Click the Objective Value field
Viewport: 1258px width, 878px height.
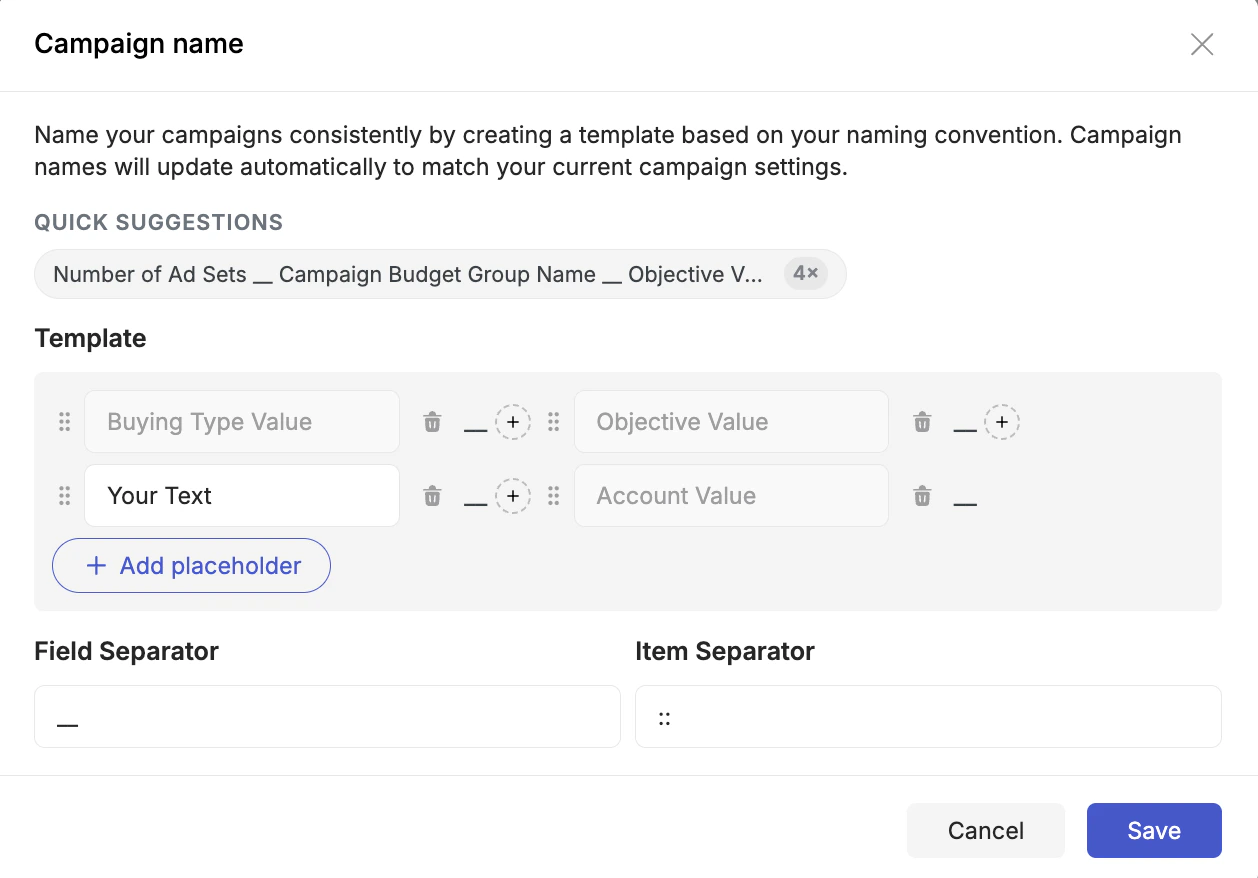point(731,422)
